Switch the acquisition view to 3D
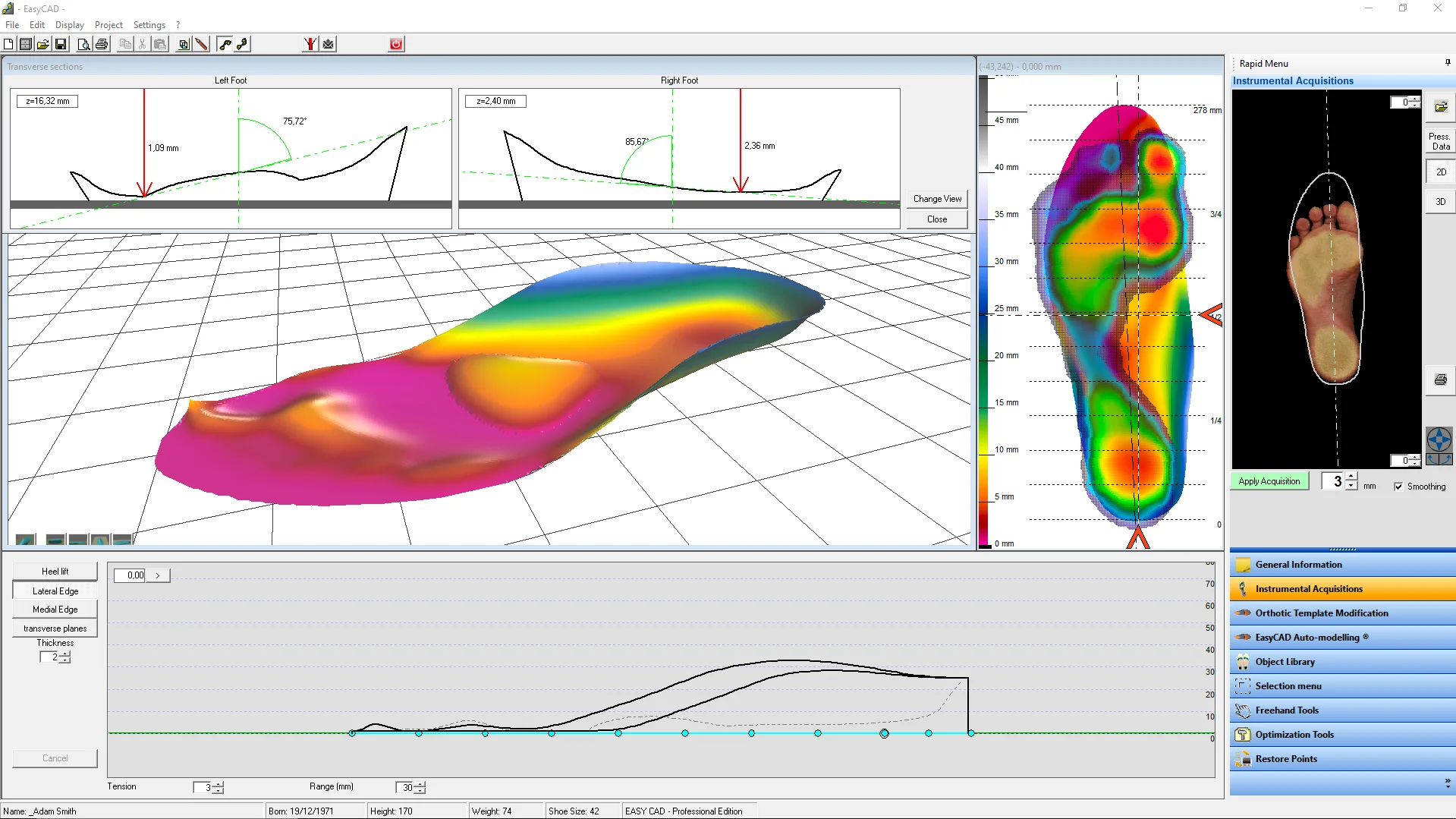Image resolution: width=1456 pixels, height=819 pixels. click(x=1440, y=202)
